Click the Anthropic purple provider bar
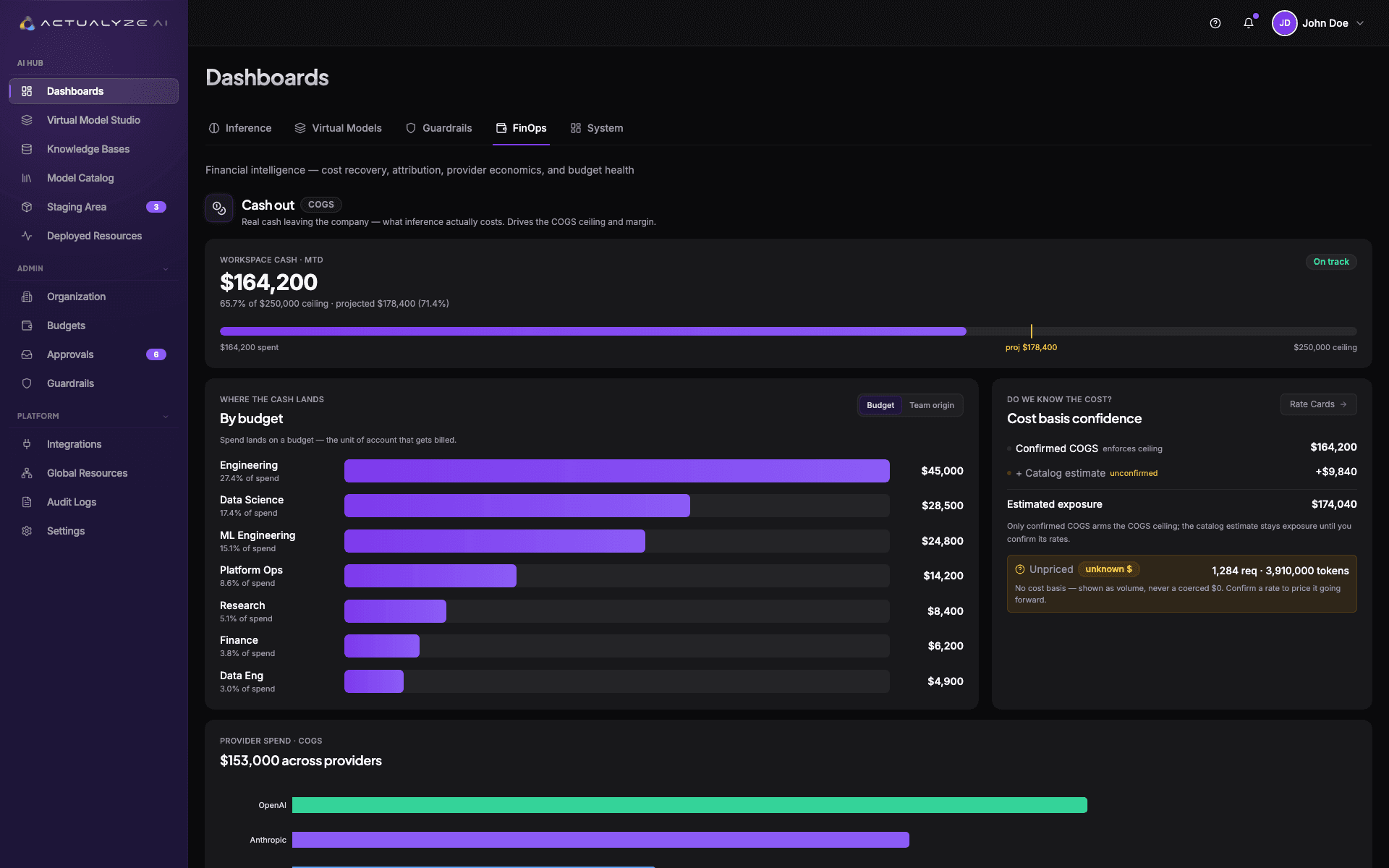Screen dimensions: 1389x868 coord(600,840)
